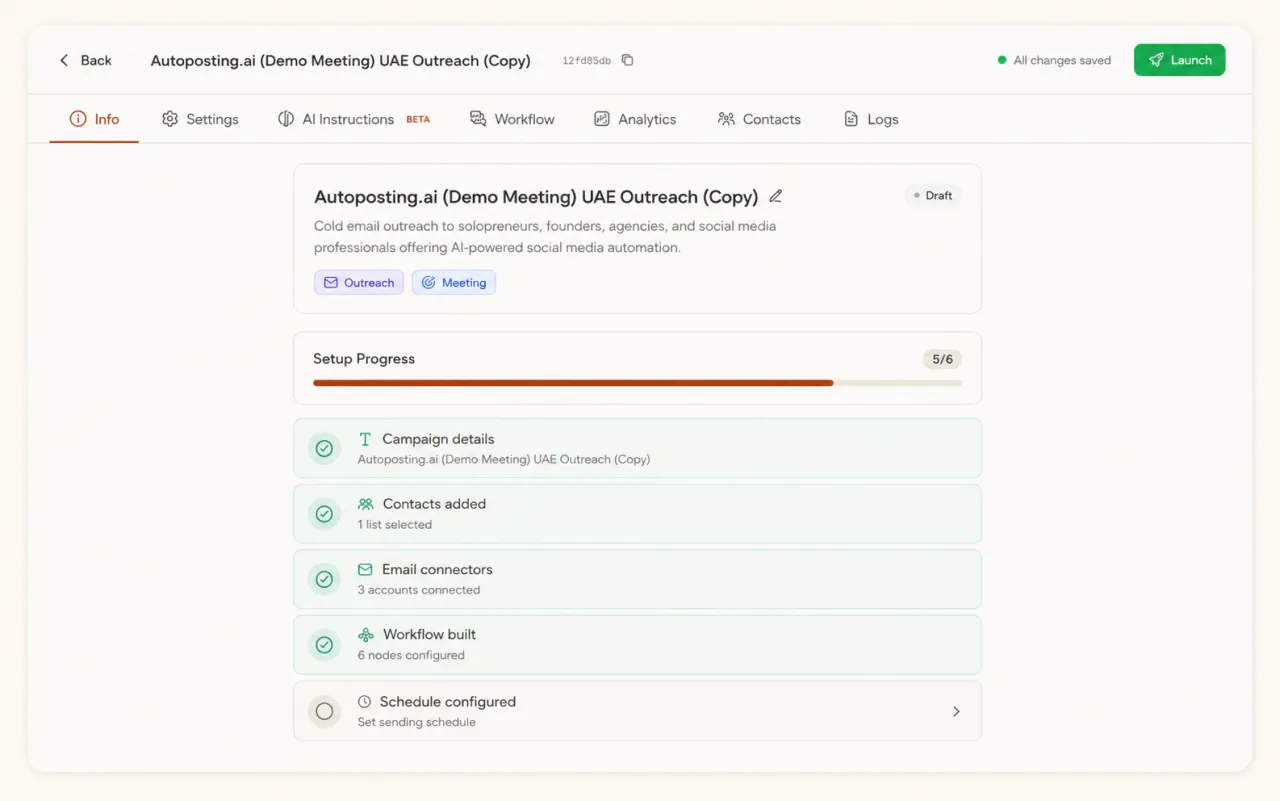1280x801 pixels.
Task: Switch to the Contacts tab
Action: [759, 119]
